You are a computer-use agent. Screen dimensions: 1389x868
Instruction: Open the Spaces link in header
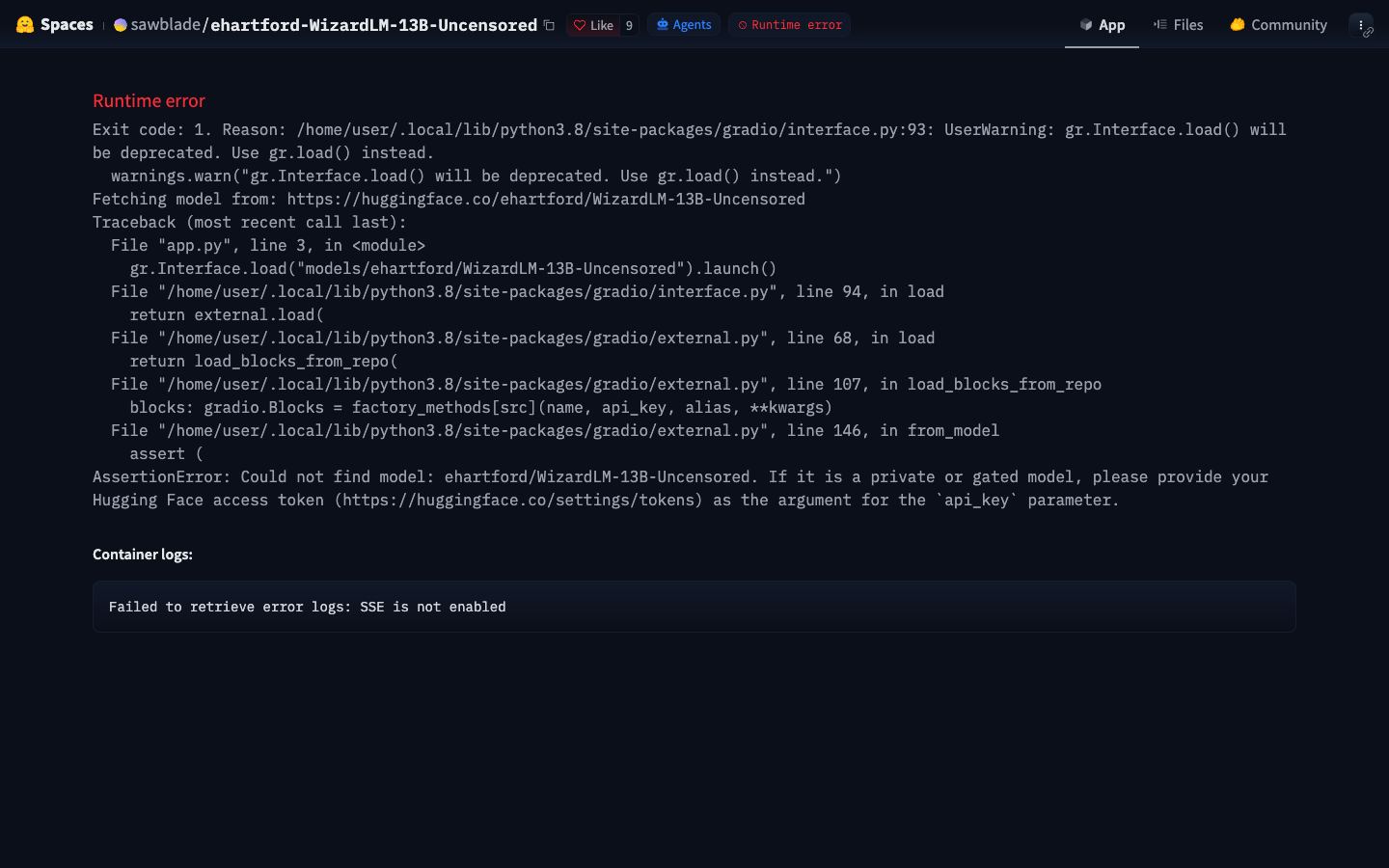click(67, 24)
